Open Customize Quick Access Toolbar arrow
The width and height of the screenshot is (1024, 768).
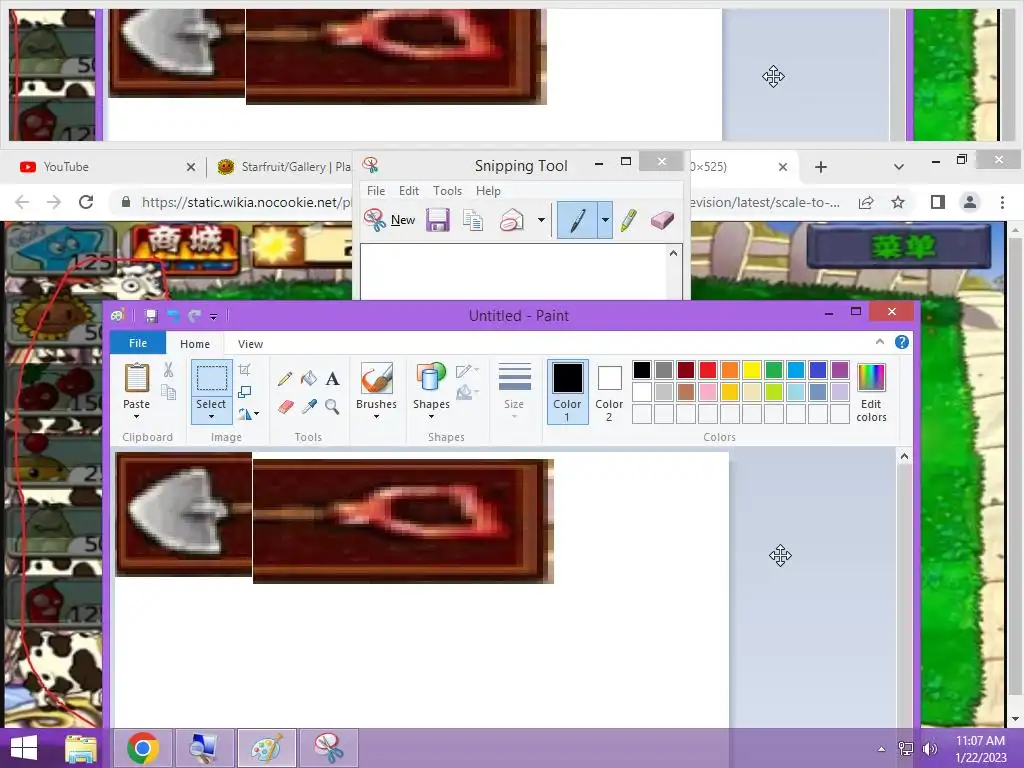click(214, 317)
